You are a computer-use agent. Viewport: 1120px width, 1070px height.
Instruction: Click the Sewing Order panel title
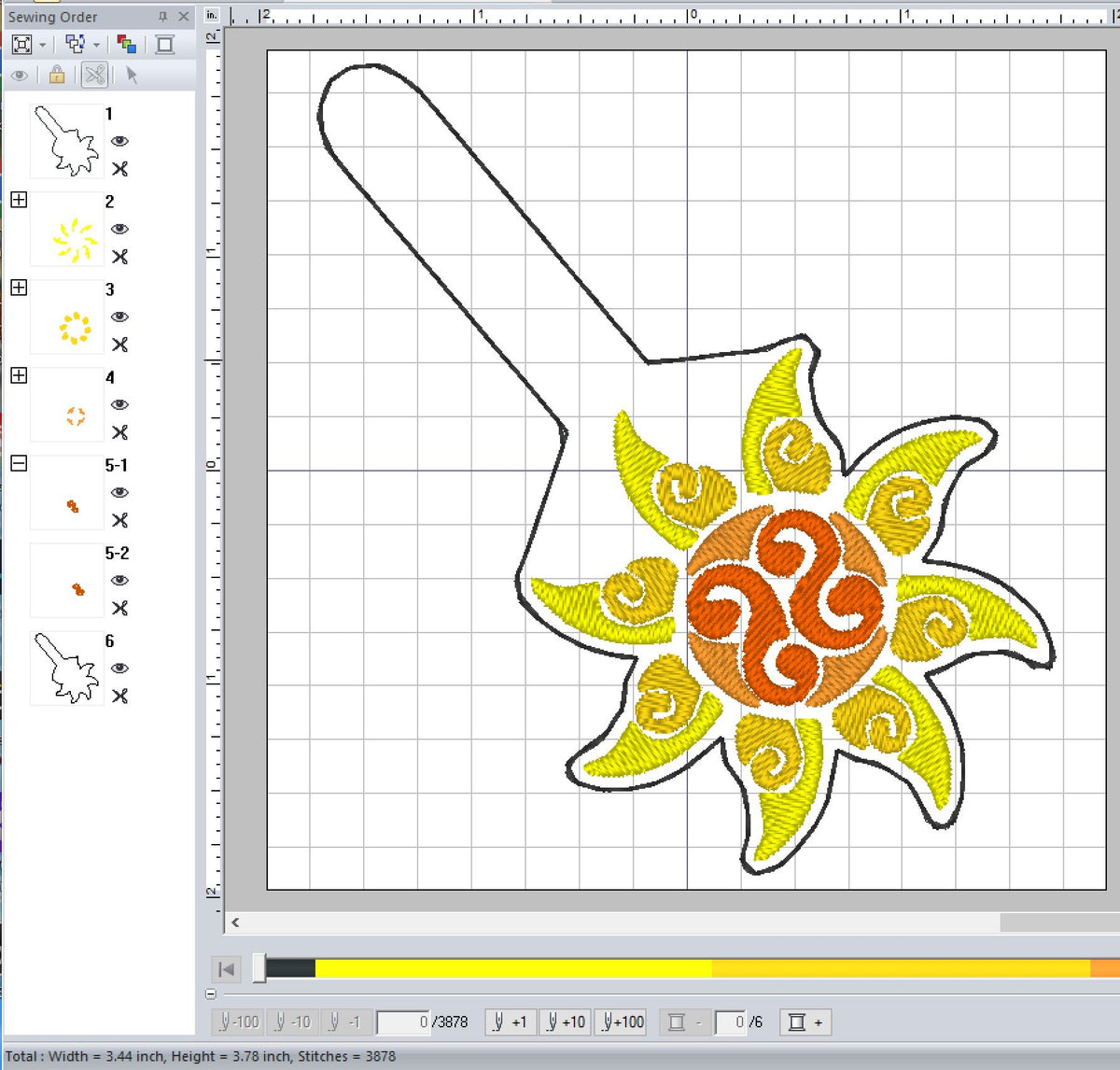54,16
